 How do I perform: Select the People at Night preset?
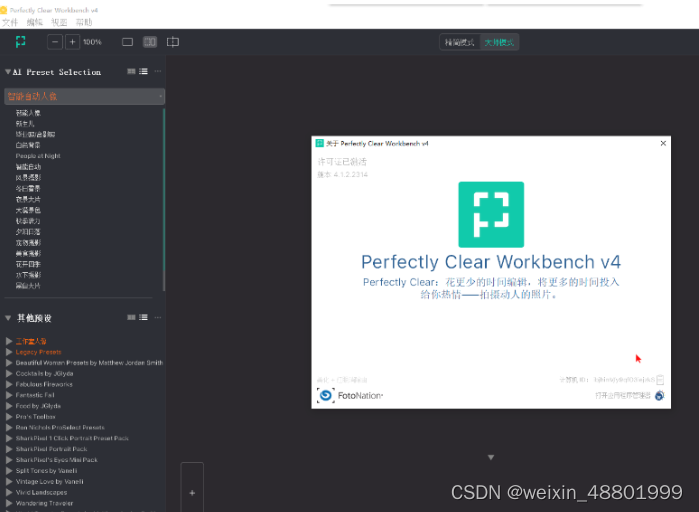(x=38, y=156)
